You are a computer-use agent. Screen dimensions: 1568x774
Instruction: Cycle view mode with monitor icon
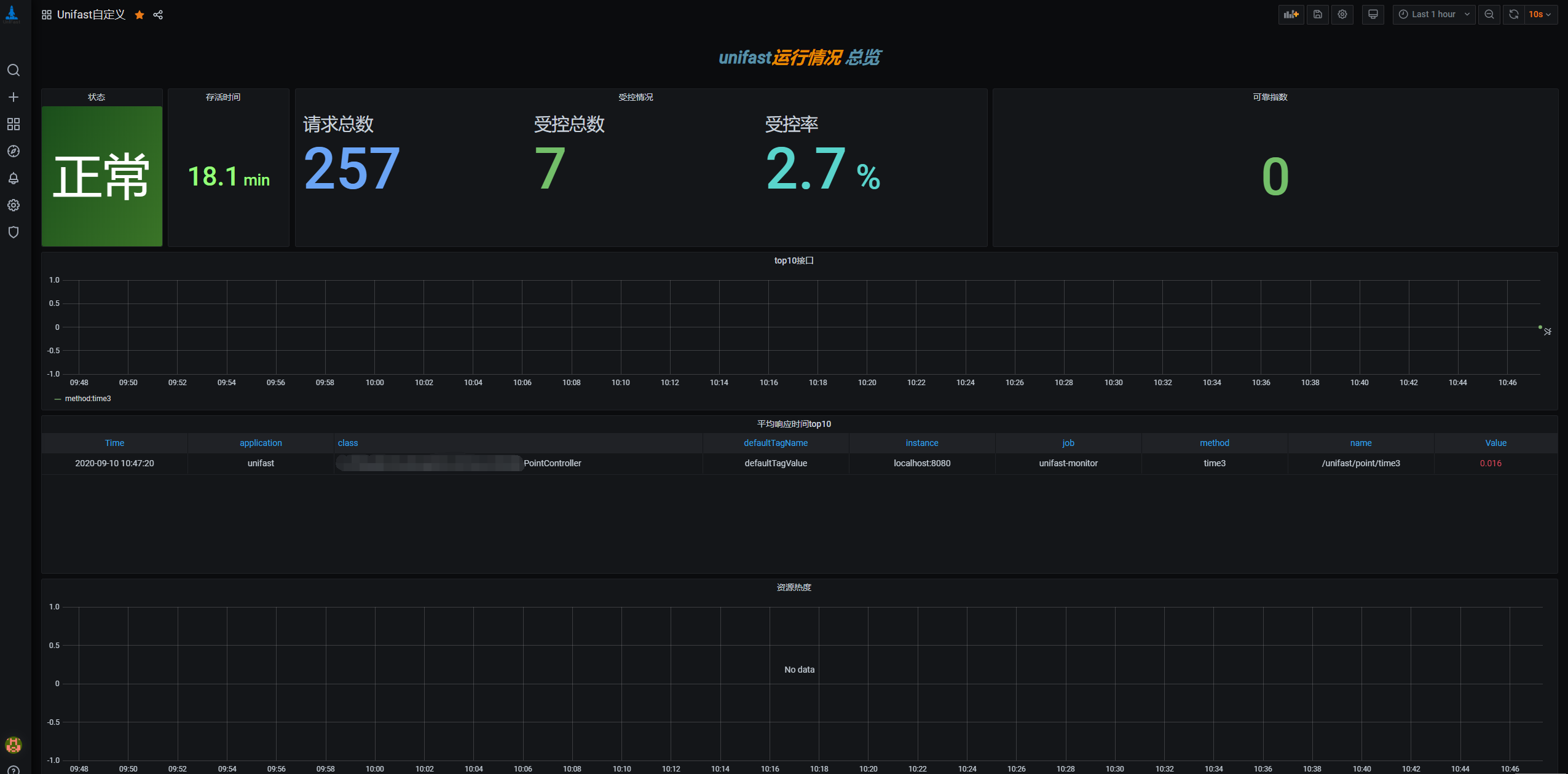(1373, 14)
